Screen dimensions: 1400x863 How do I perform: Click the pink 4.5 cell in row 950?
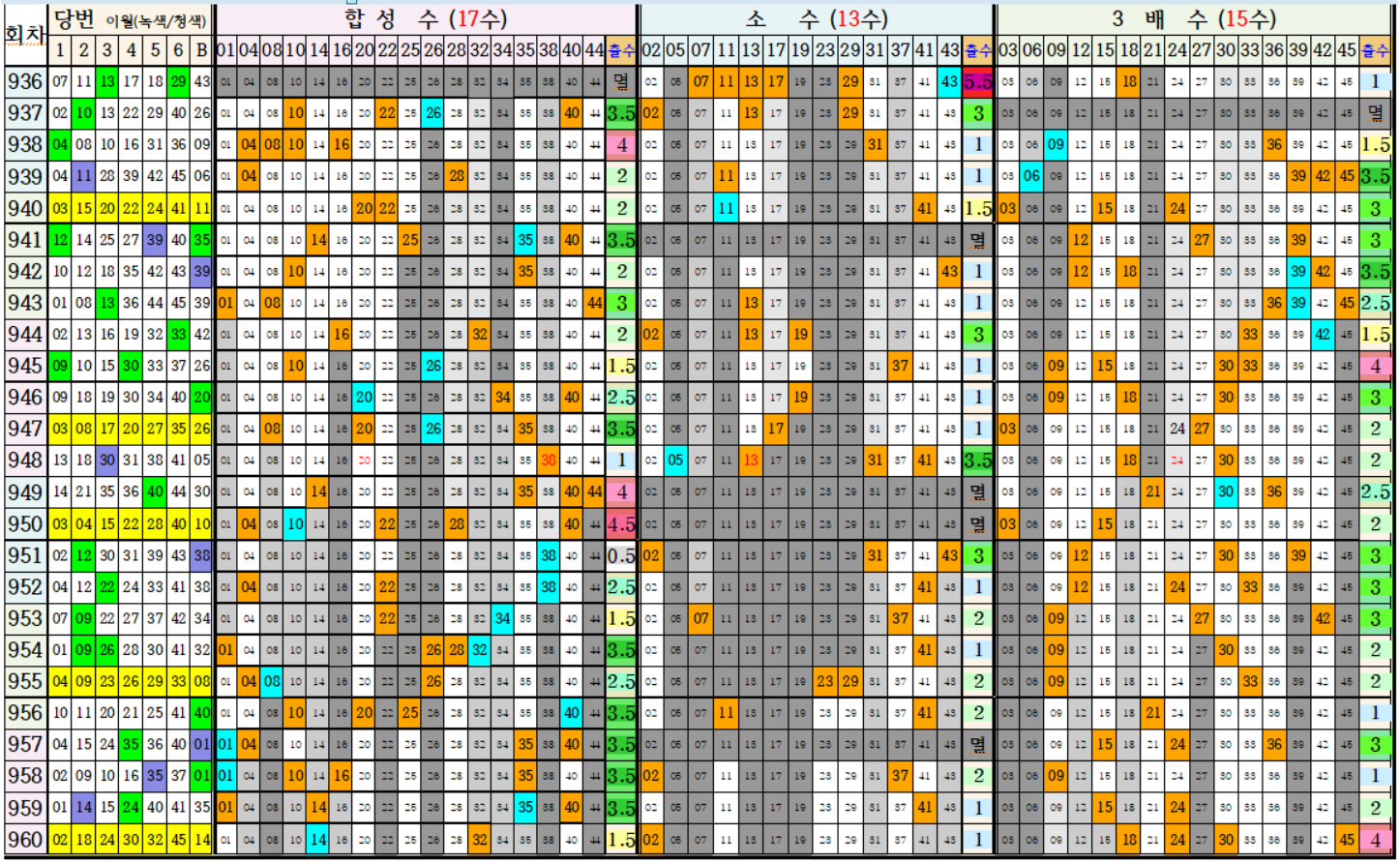(620, 524)
